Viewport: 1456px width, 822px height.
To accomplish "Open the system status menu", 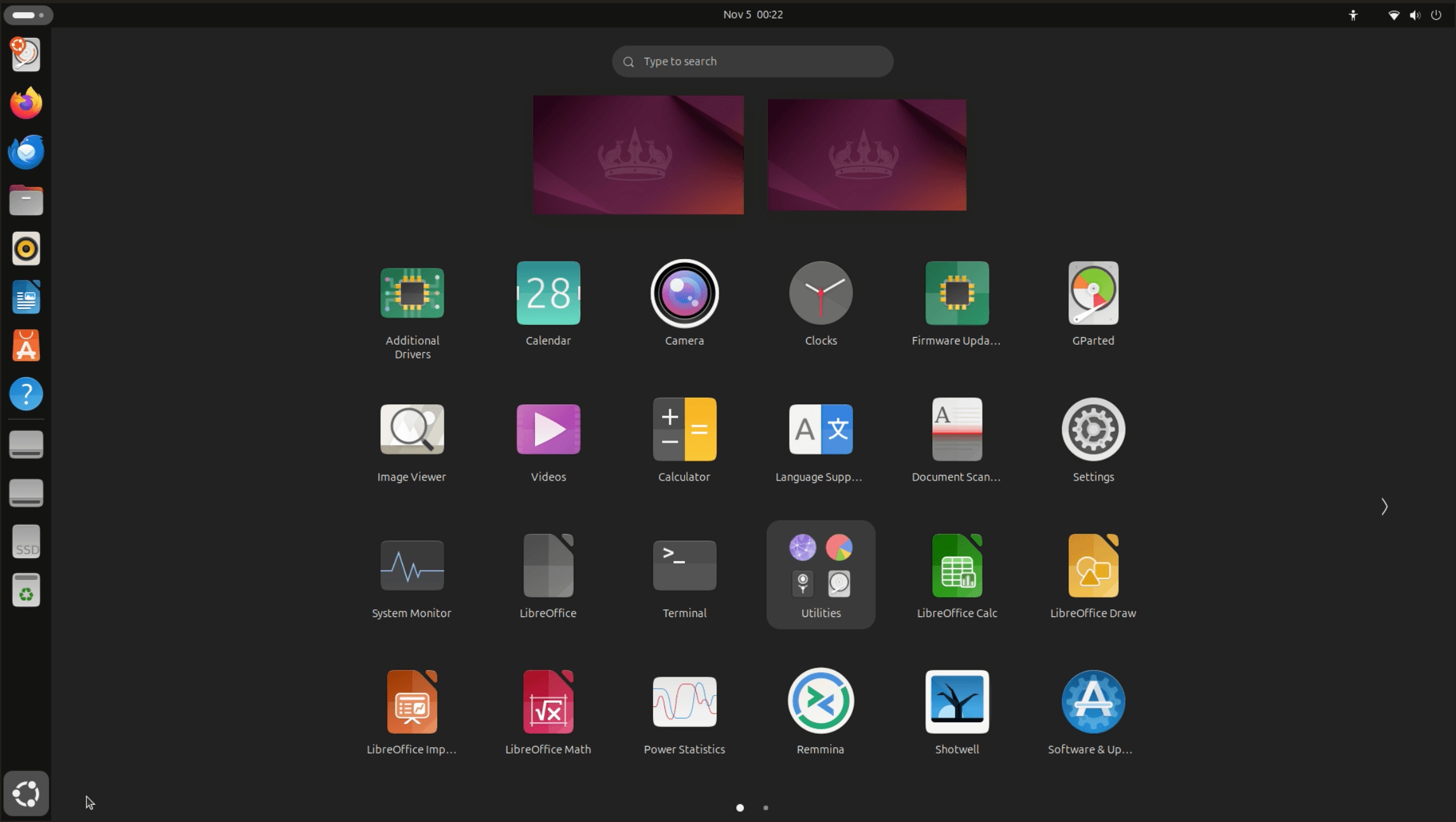I will (1414, 15).
